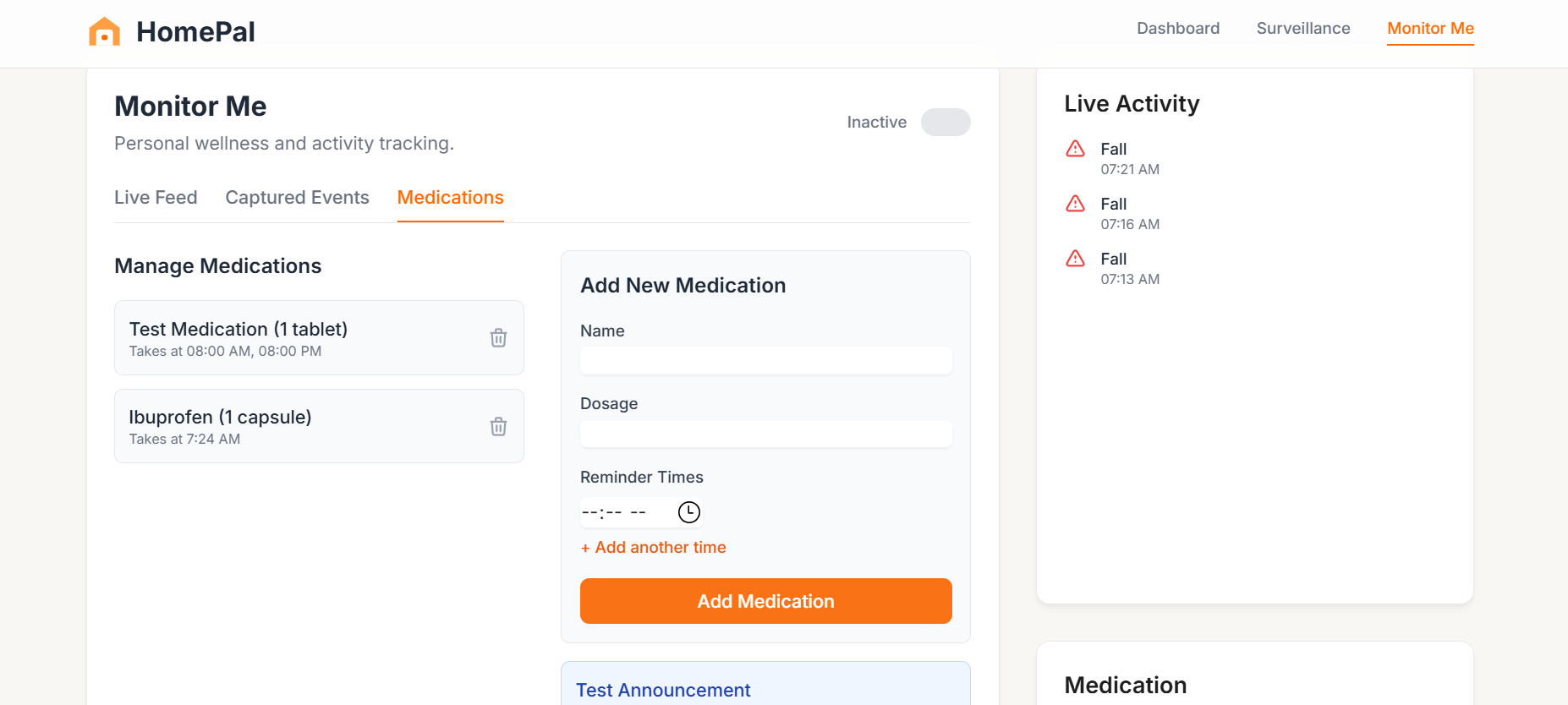Click the 07:16 AM Fall alert icon
The image size is (1568, 705).
[1075, 204]
